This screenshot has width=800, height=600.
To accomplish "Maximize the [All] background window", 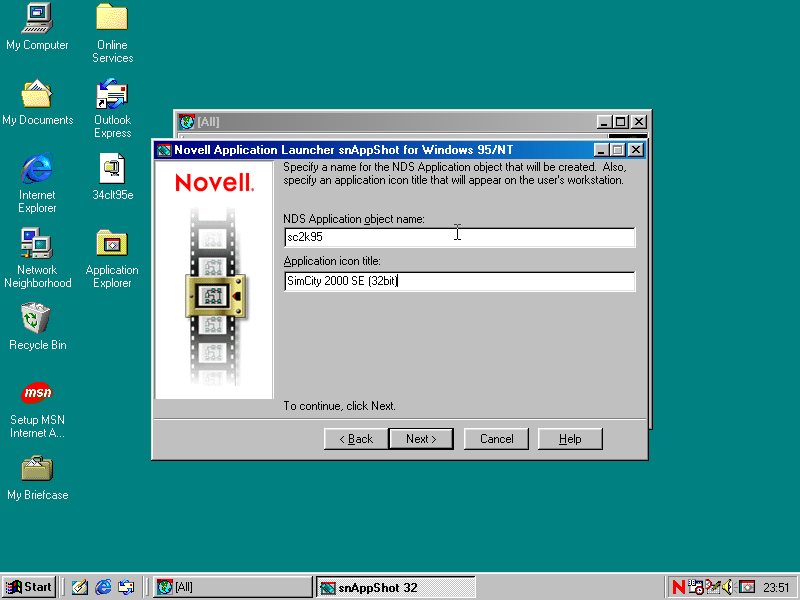I will pyautogui.click(x=620, y=122).
